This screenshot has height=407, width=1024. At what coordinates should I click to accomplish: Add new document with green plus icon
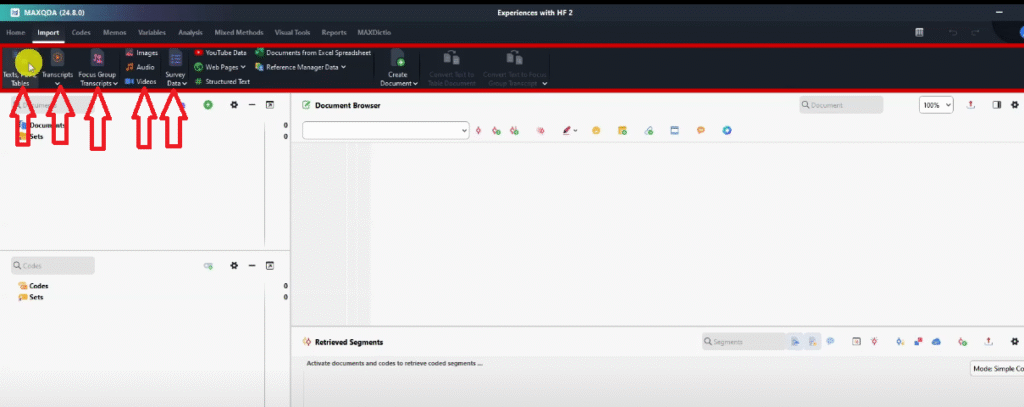point(208,105)
